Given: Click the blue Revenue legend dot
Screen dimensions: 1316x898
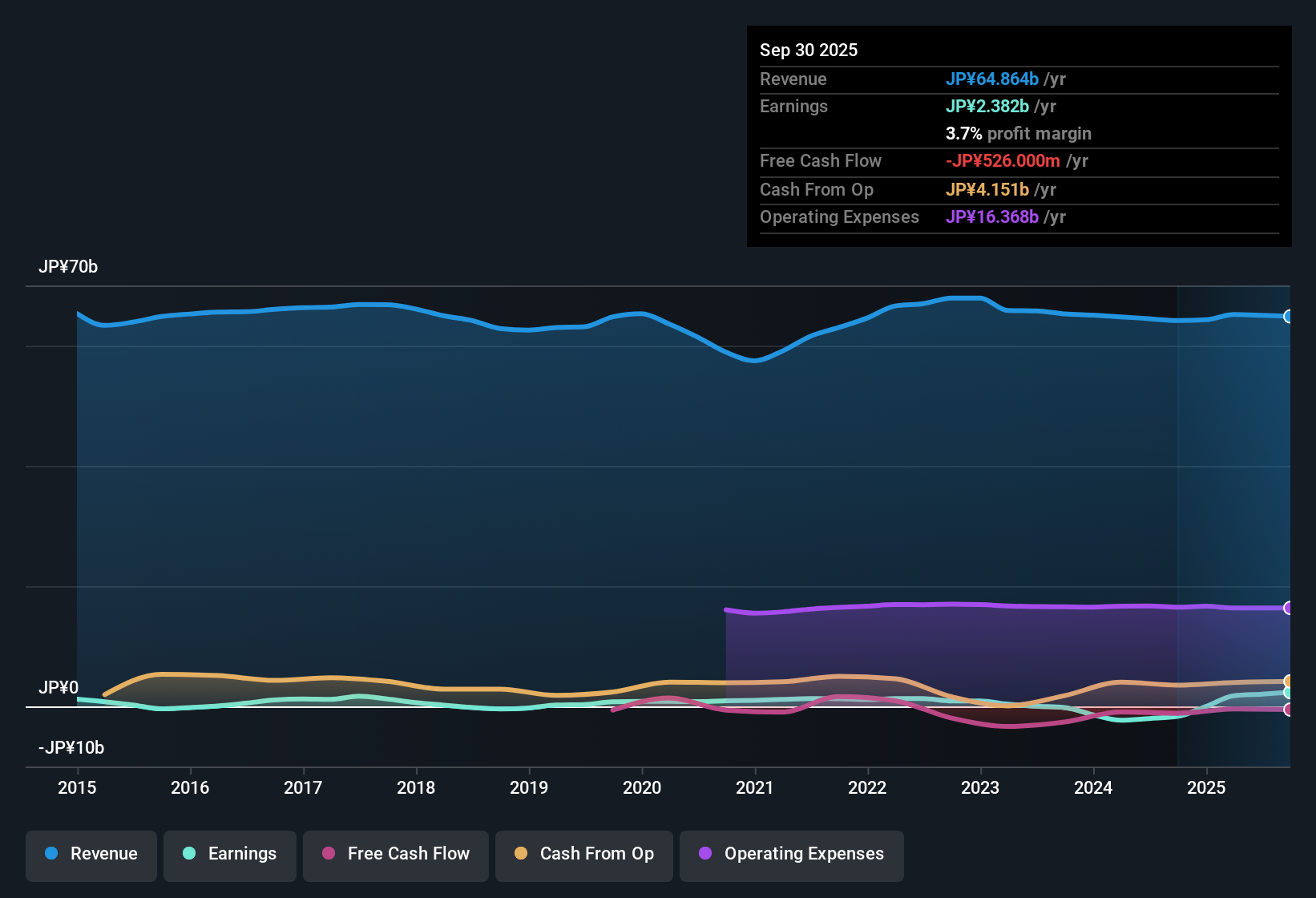Looking at the screenshot, I should (x=50, y=854).
